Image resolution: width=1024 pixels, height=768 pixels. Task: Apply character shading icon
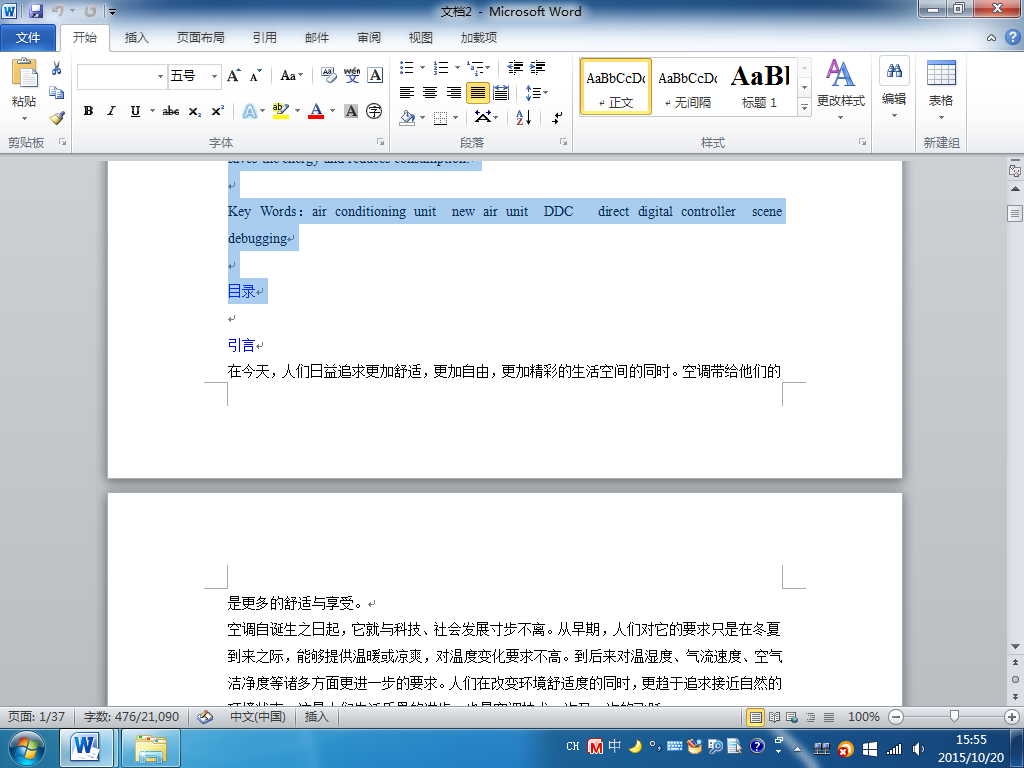(351, 111)
